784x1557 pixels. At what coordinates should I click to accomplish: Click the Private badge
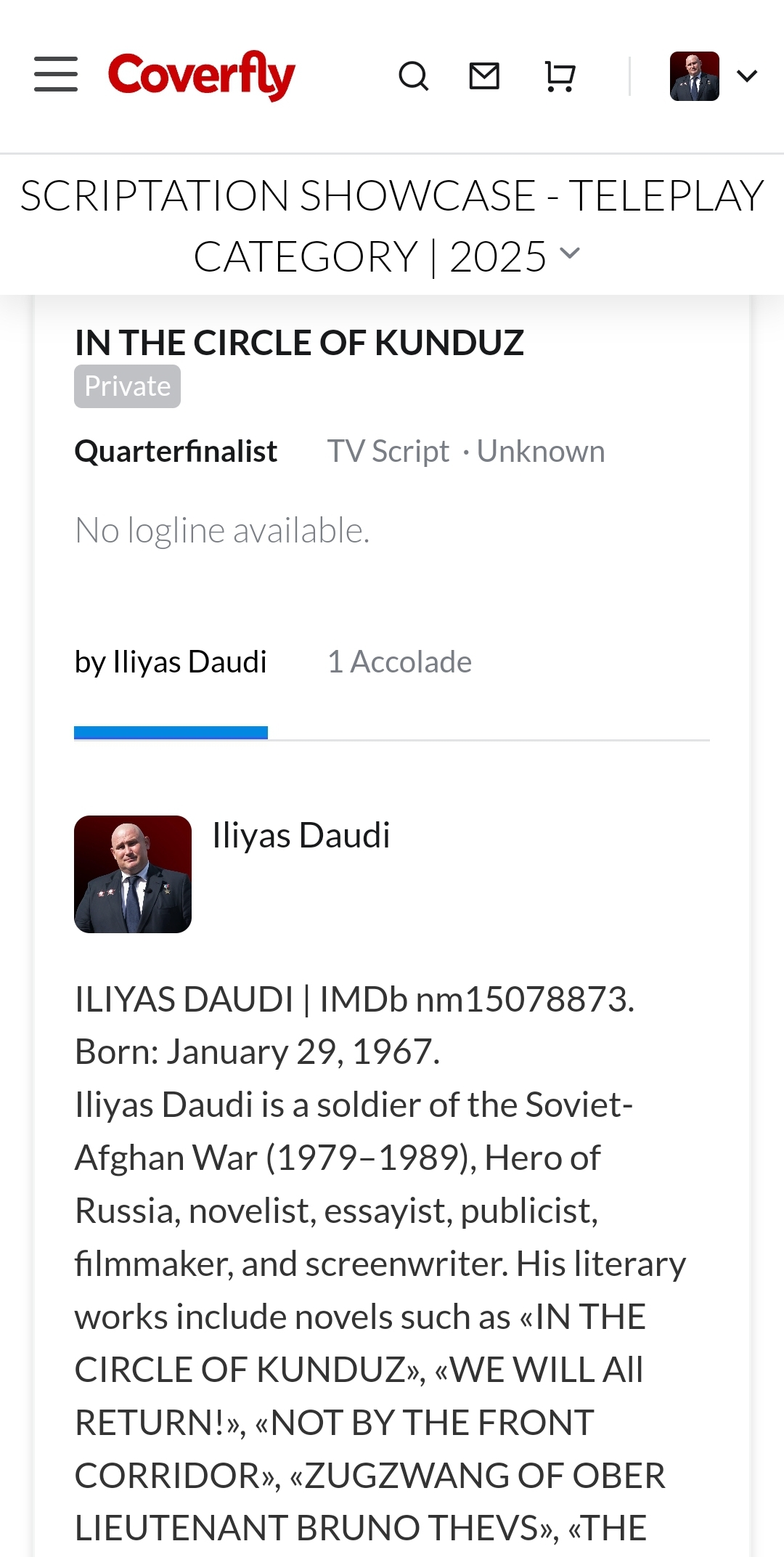(127, 386)
